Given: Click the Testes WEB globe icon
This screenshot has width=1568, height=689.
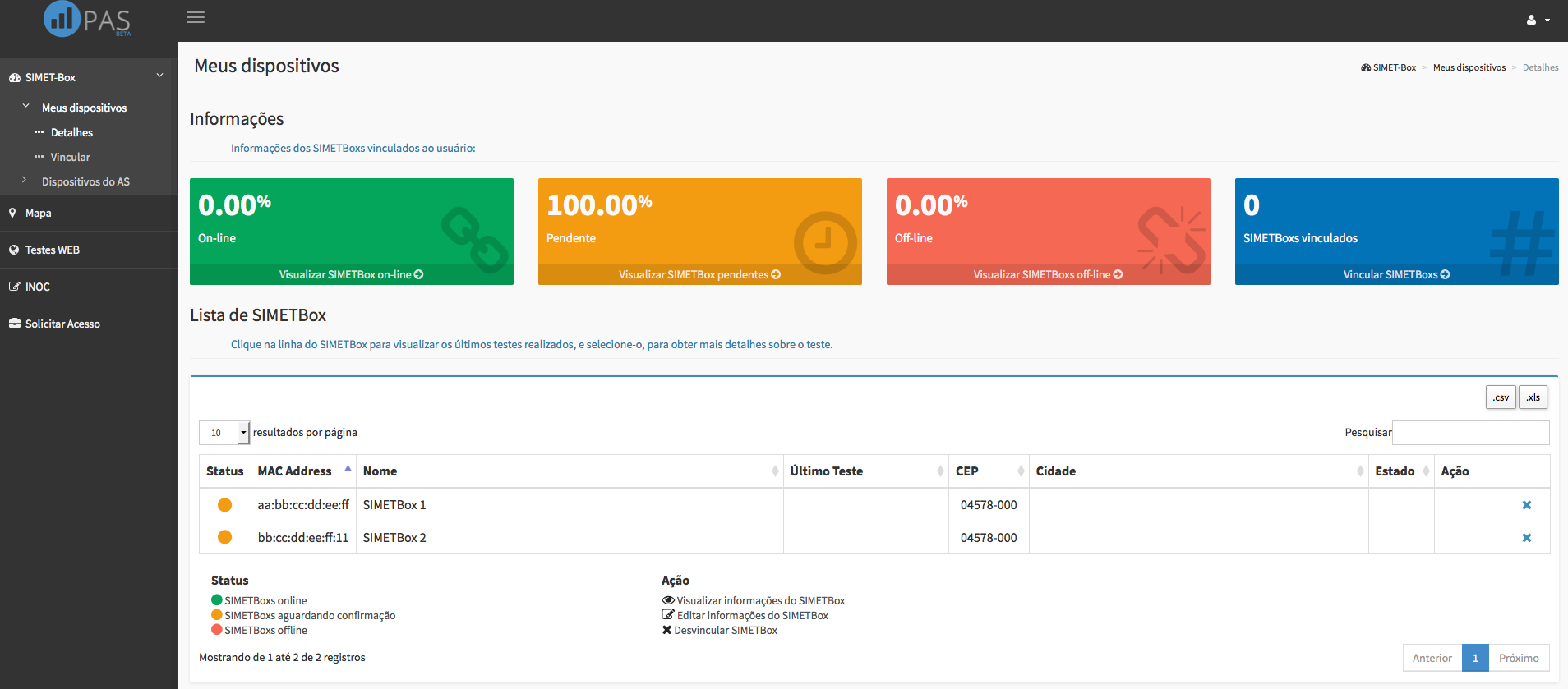Looking at the screenshot, I should pos(14,250).
